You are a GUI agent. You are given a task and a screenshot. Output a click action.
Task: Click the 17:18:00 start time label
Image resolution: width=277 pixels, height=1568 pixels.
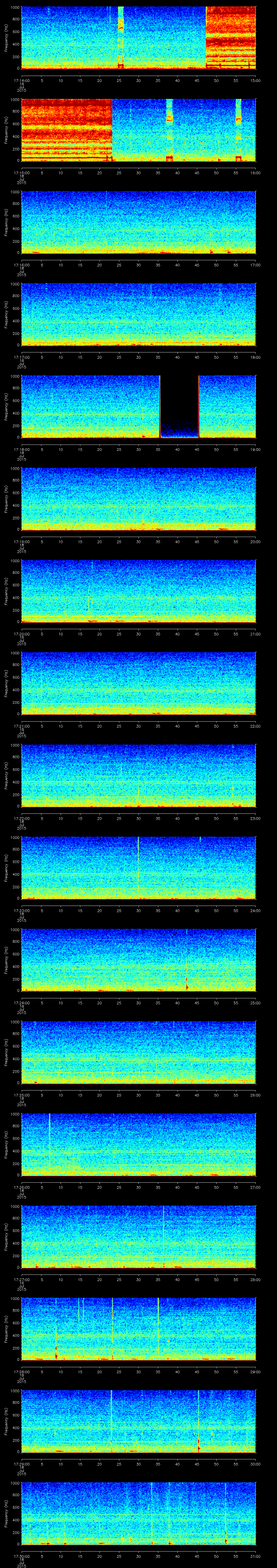click(21, 449)
